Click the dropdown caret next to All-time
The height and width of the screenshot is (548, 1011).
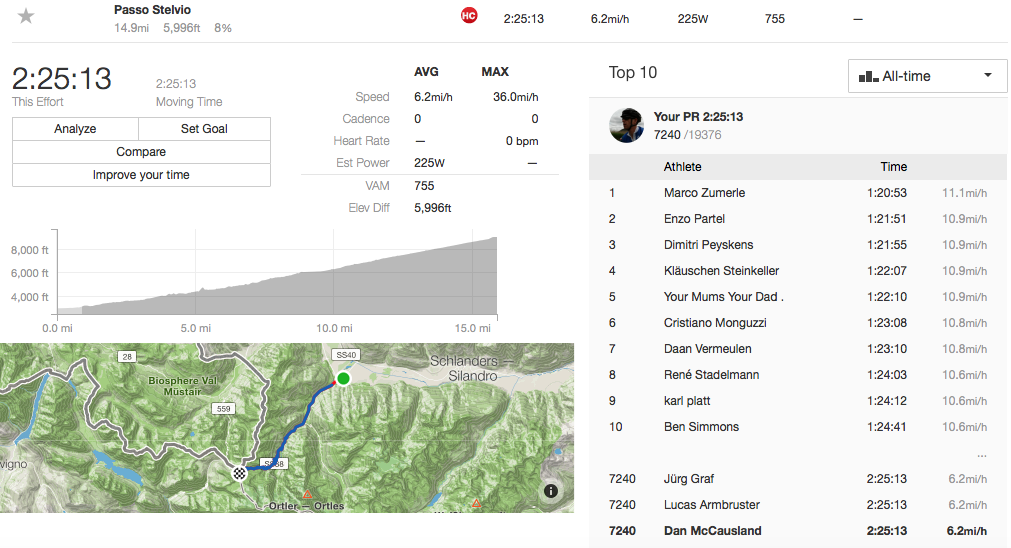(x=988, y=76)
